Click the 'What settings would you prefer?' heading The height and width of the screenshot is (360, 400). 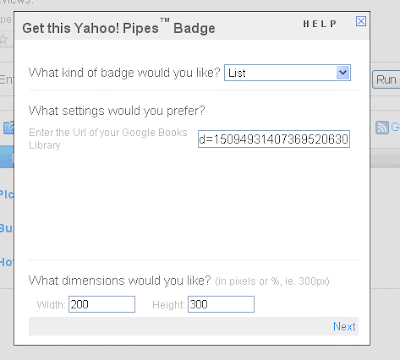(x=117, y=110)
